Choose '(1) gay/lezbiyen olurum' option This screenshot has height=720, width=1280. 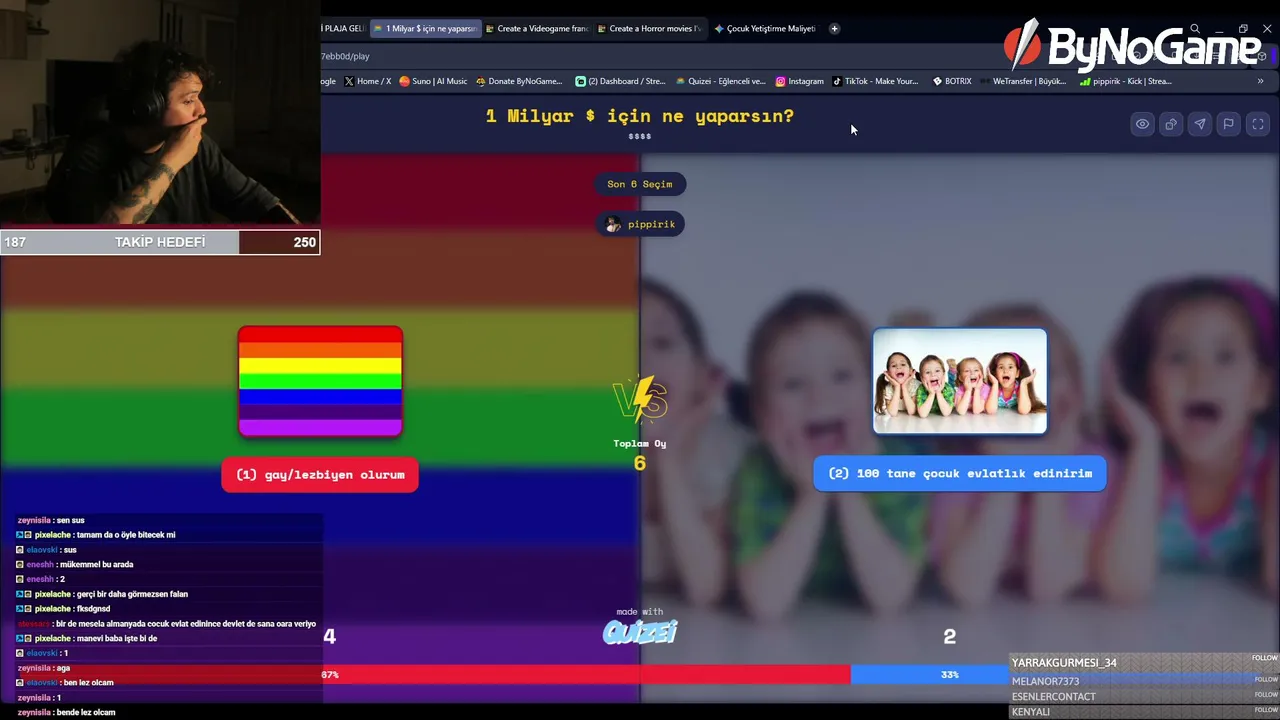[x=320, y=475]
